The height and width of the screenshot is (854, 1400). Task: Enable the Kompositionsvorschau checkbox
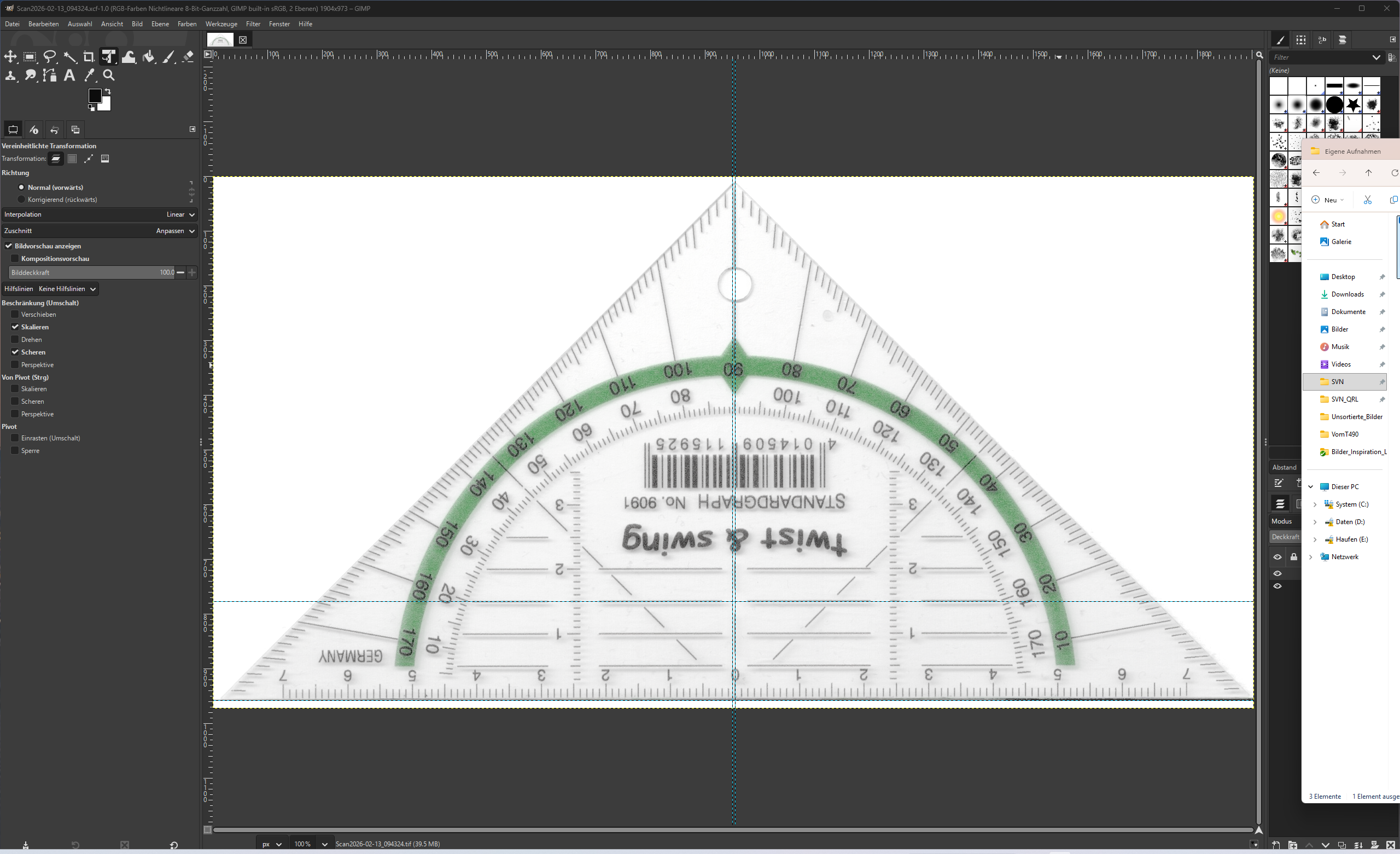click(x=15, y=259)
